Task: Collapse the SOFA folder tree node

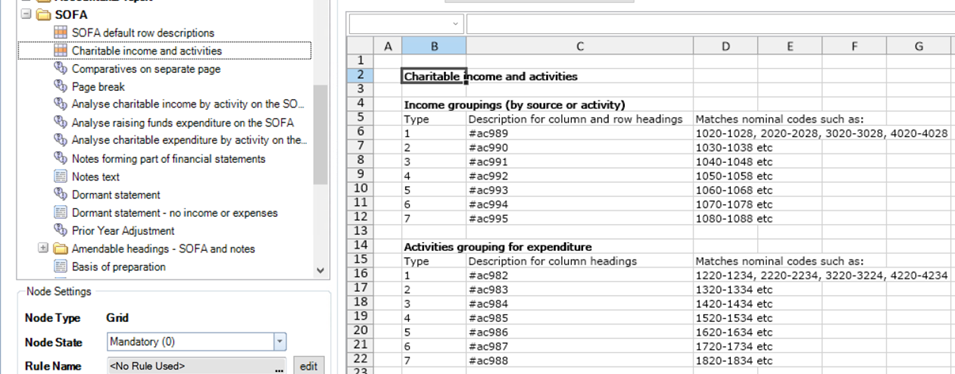Action: pyautogui.click(x=26, y=14)
